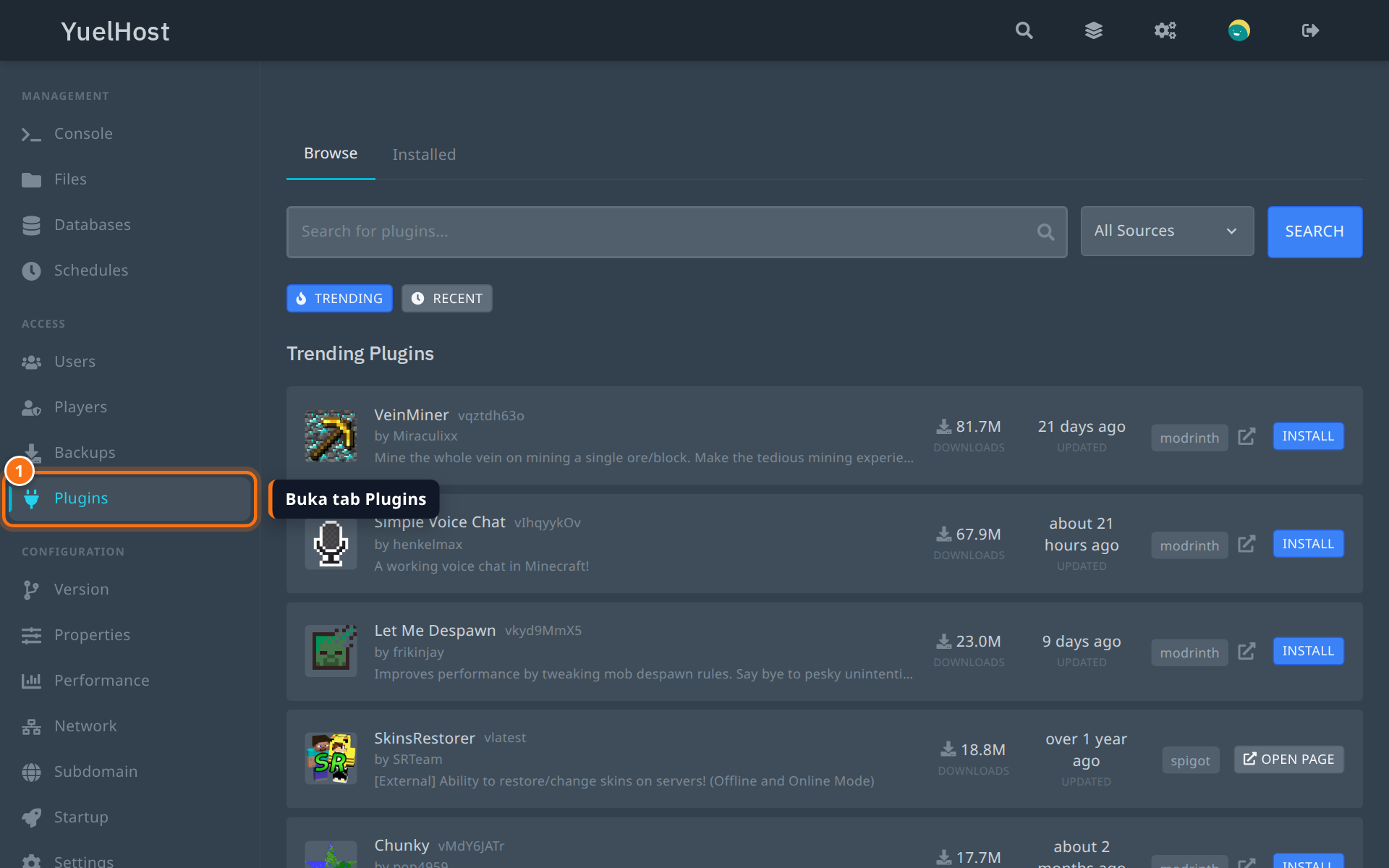Install the Simple Voice Chat plugin
1389x868 pixels.
(x=1308, y=544)
